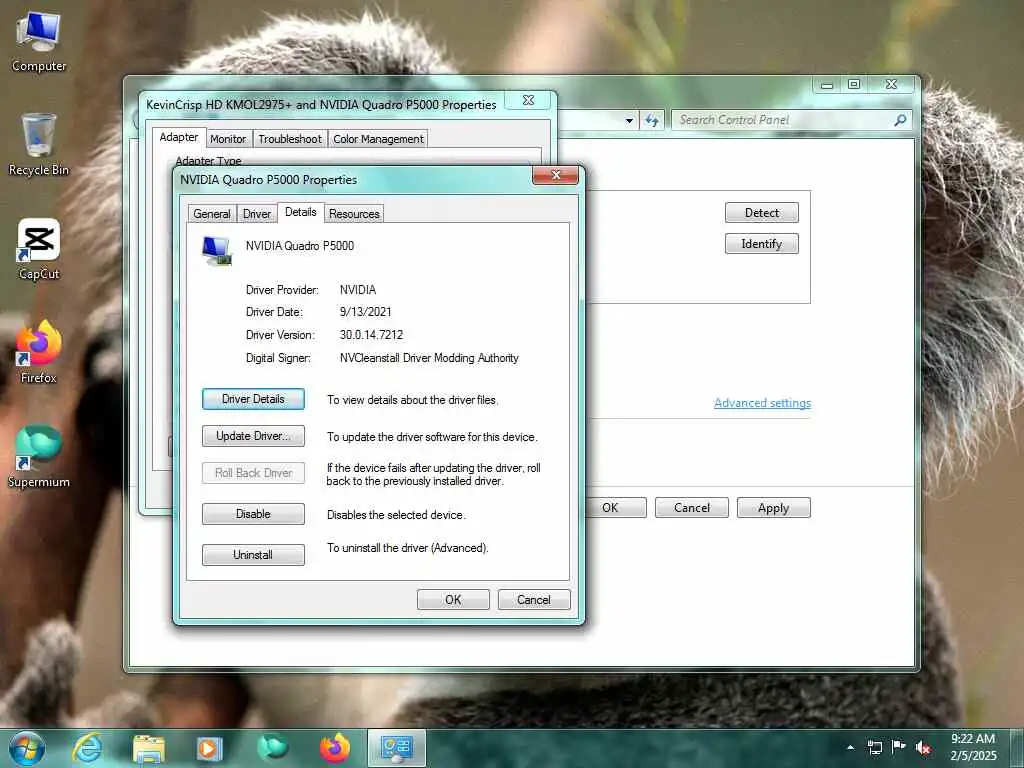This screenshot has width=1024, height=768.
Task: Click Apply in the Screen Resolution window
Action: point(773,507)
